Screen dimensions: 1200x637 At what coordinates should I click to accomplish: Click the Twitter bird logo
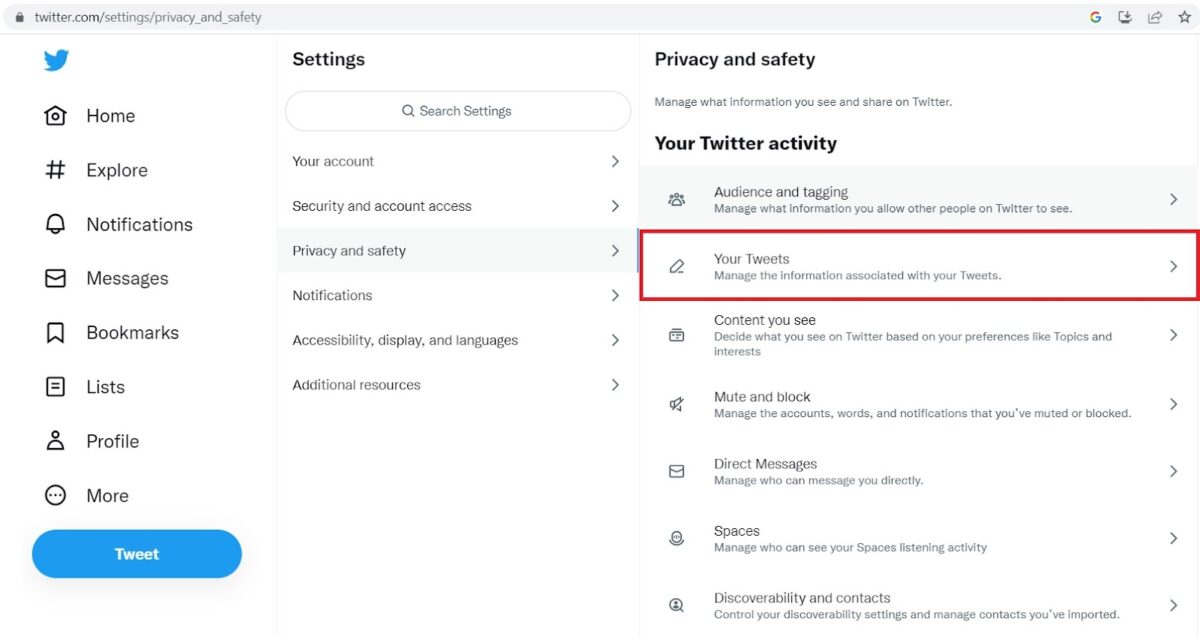tap(56, 61)
